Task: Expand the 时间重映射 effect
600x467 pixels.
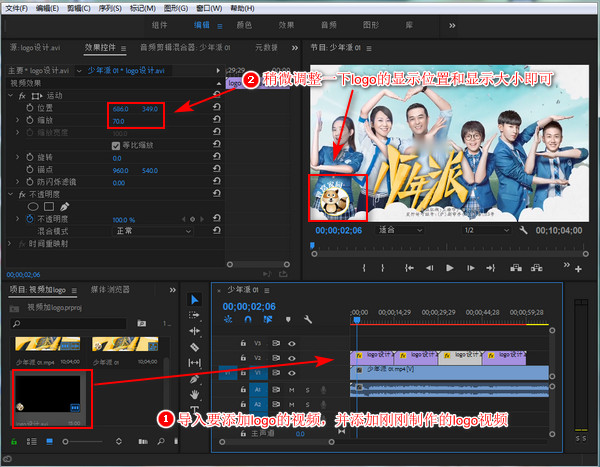Action: click(x=10, y=243)
